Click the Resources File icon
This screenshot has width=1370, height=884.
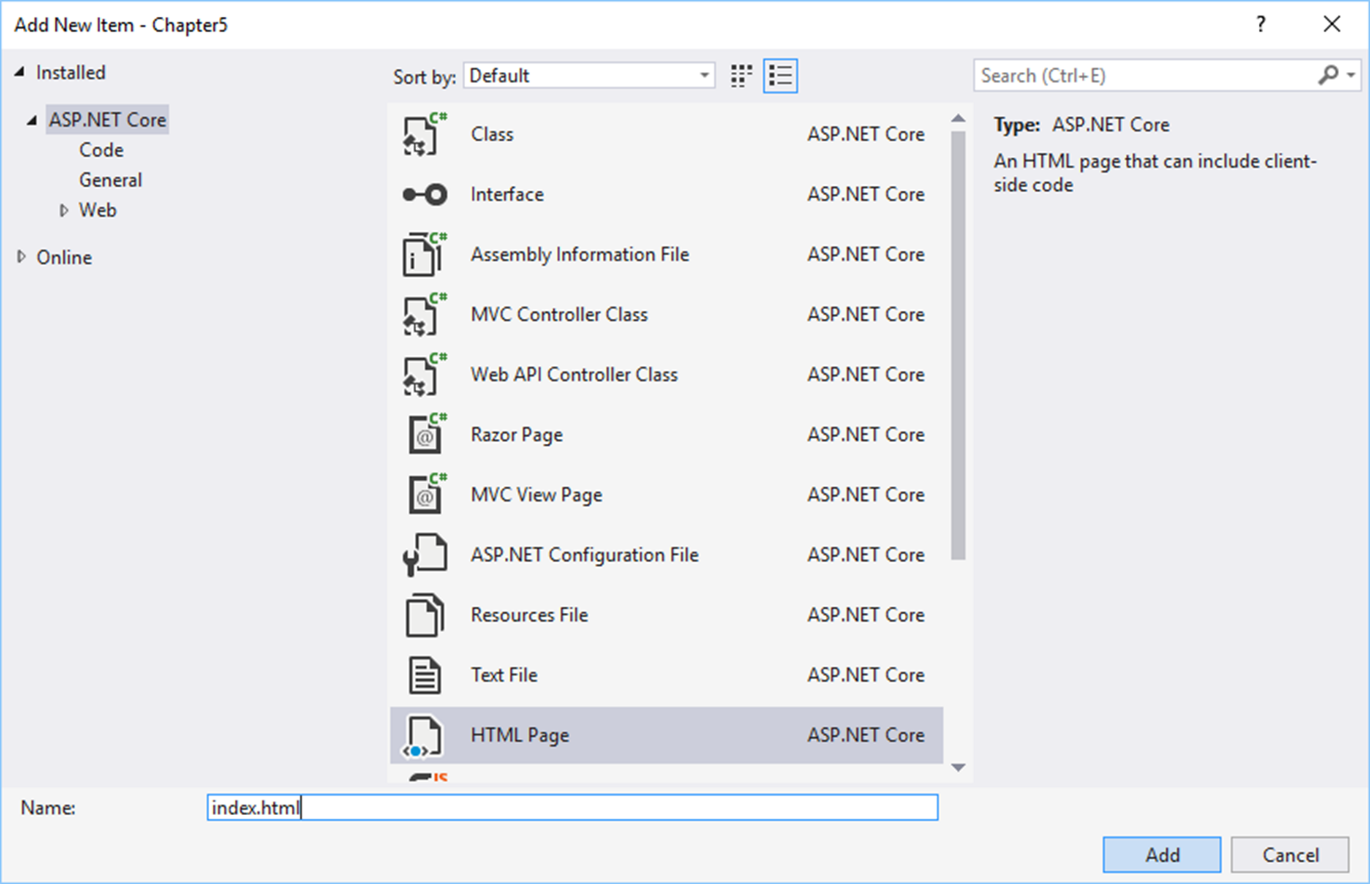coord(425,614)
